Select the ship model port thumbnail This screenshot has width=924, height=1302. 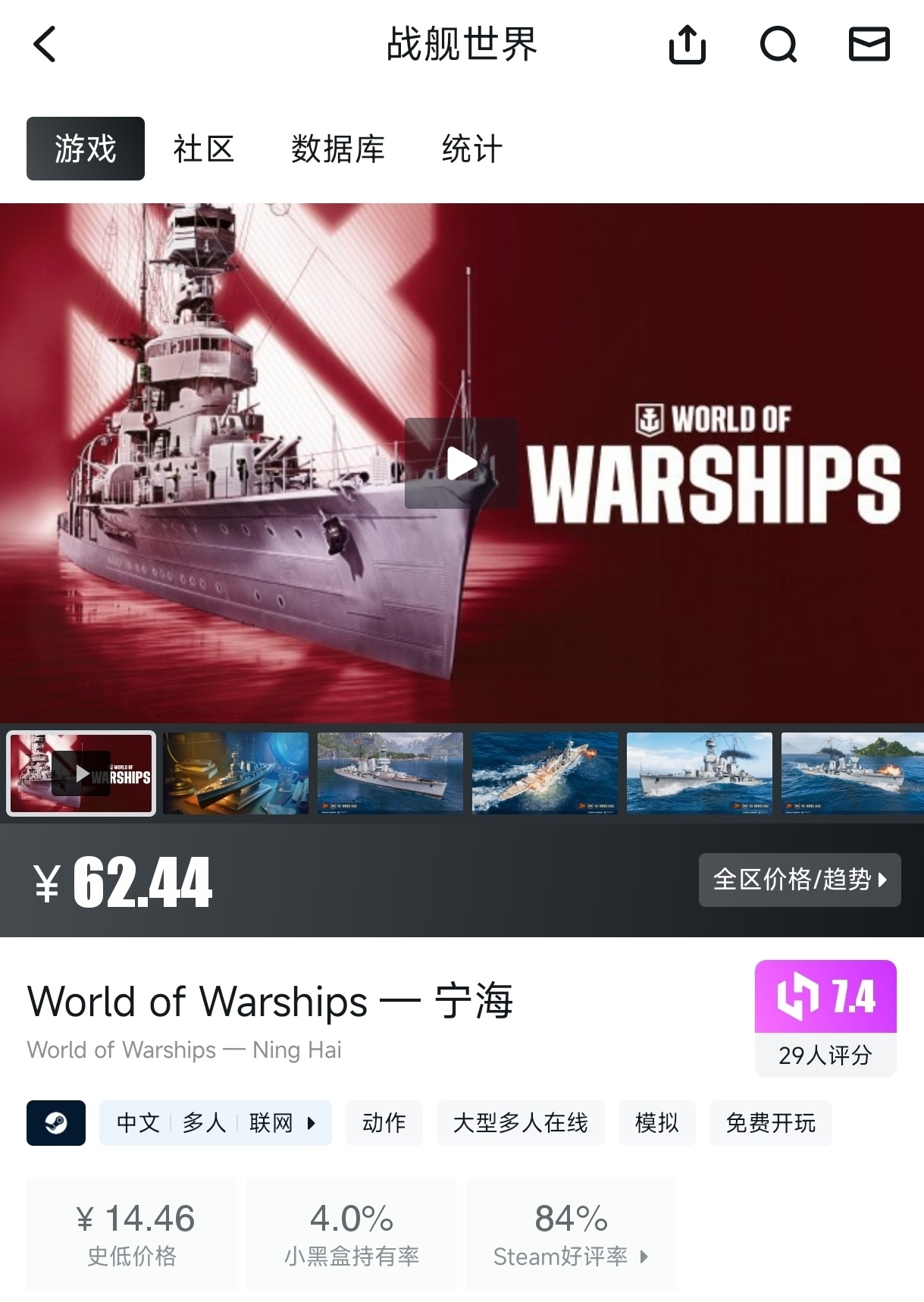tap(236, 773)
